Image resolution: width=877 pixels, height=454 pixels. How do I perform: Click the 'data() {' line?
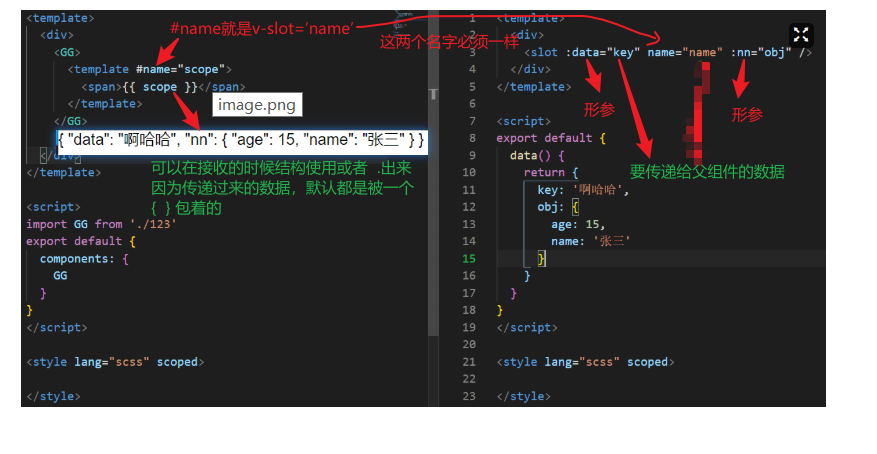[x=537, y=155]
